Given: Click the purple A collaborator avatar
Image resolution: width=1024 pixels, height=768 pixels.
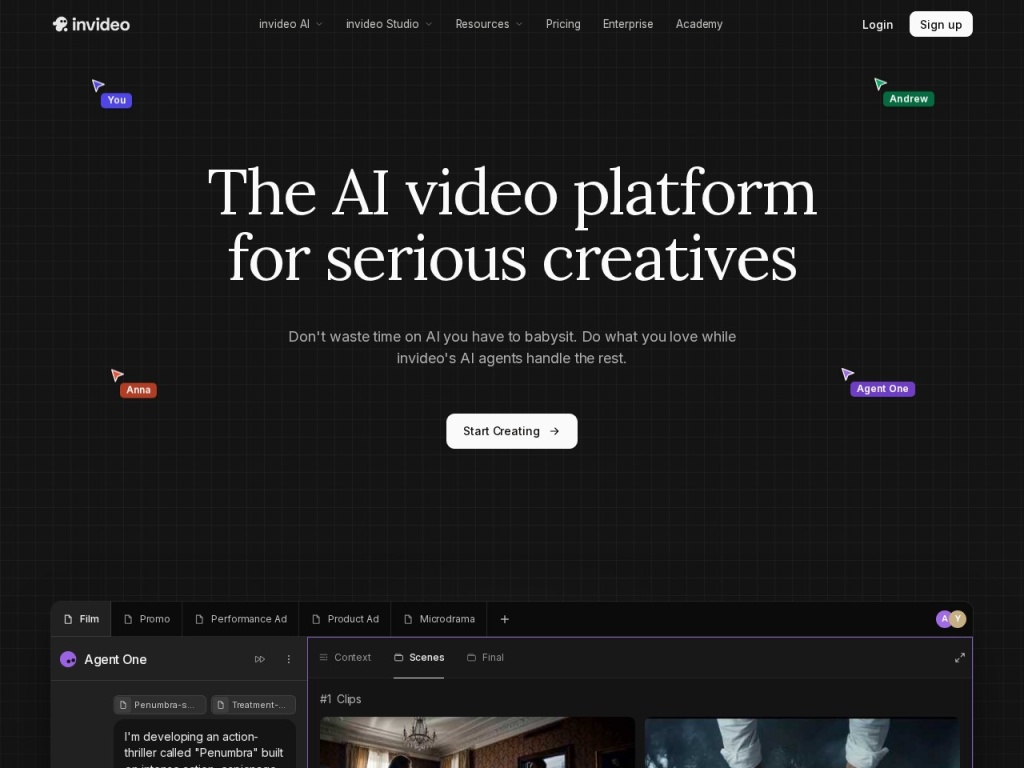Looking at the screenshot, I should (944, 619).
